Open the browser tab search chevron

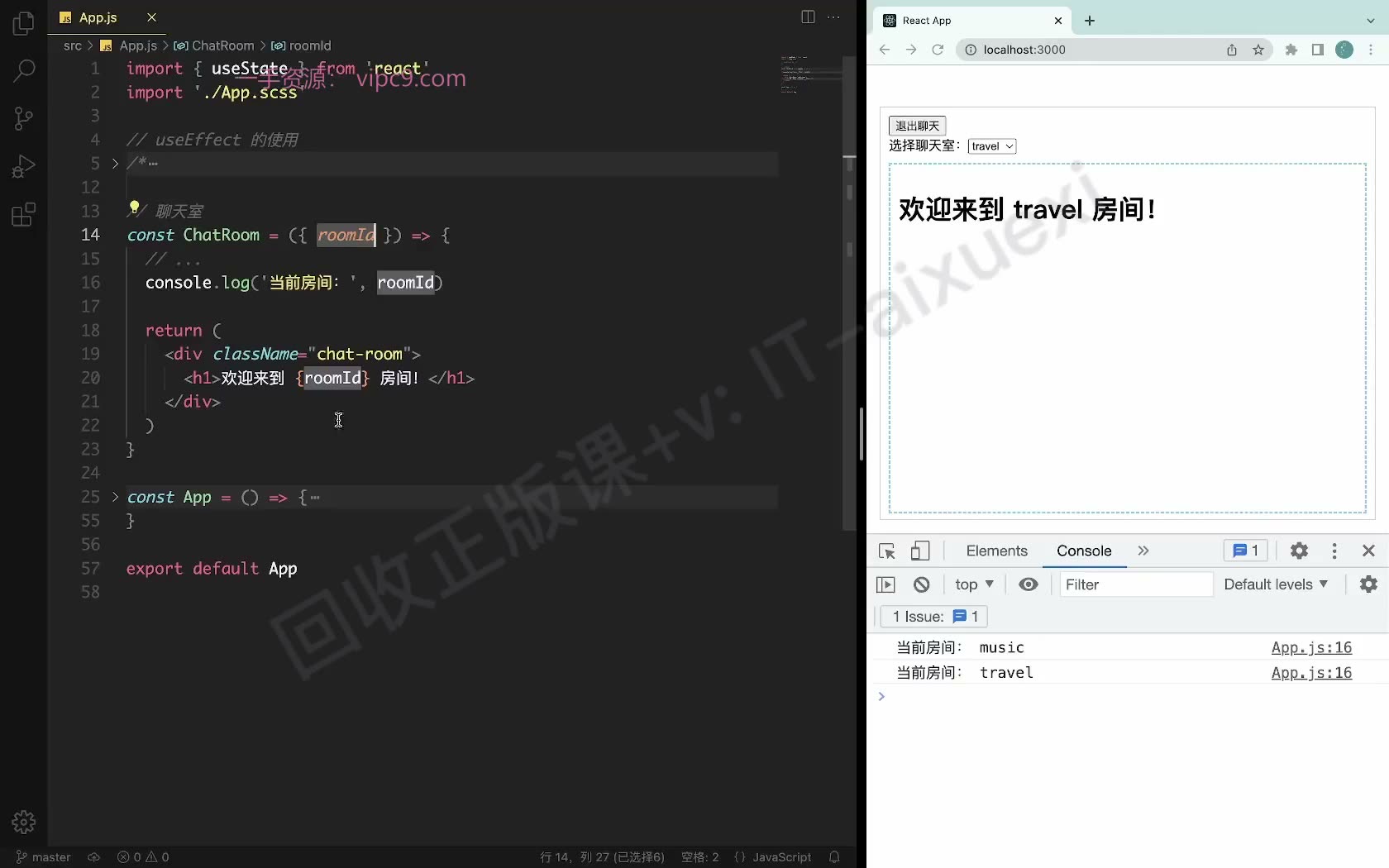click(1370, 21)
